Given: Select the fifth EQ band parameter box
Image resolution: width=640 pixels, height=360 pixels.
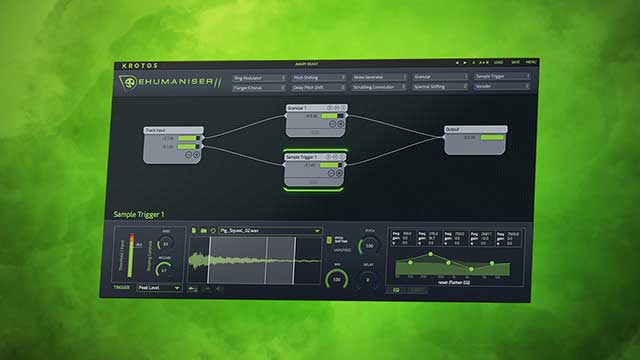Looking at the screenshot, I should (508, 238).
